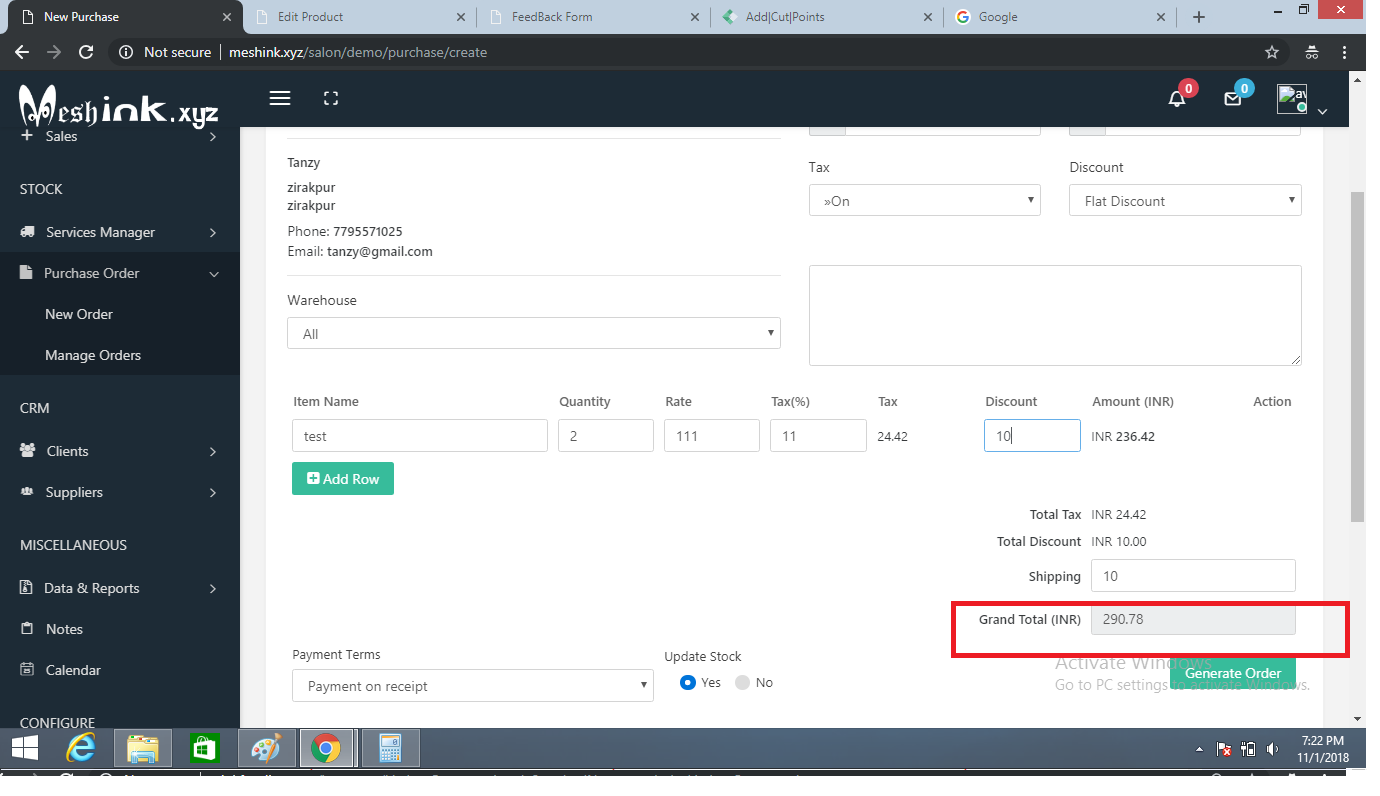Viewport: 1380px width, 796px height.
Task: Activate fullscreen mode icon
Action: [331, 98]
